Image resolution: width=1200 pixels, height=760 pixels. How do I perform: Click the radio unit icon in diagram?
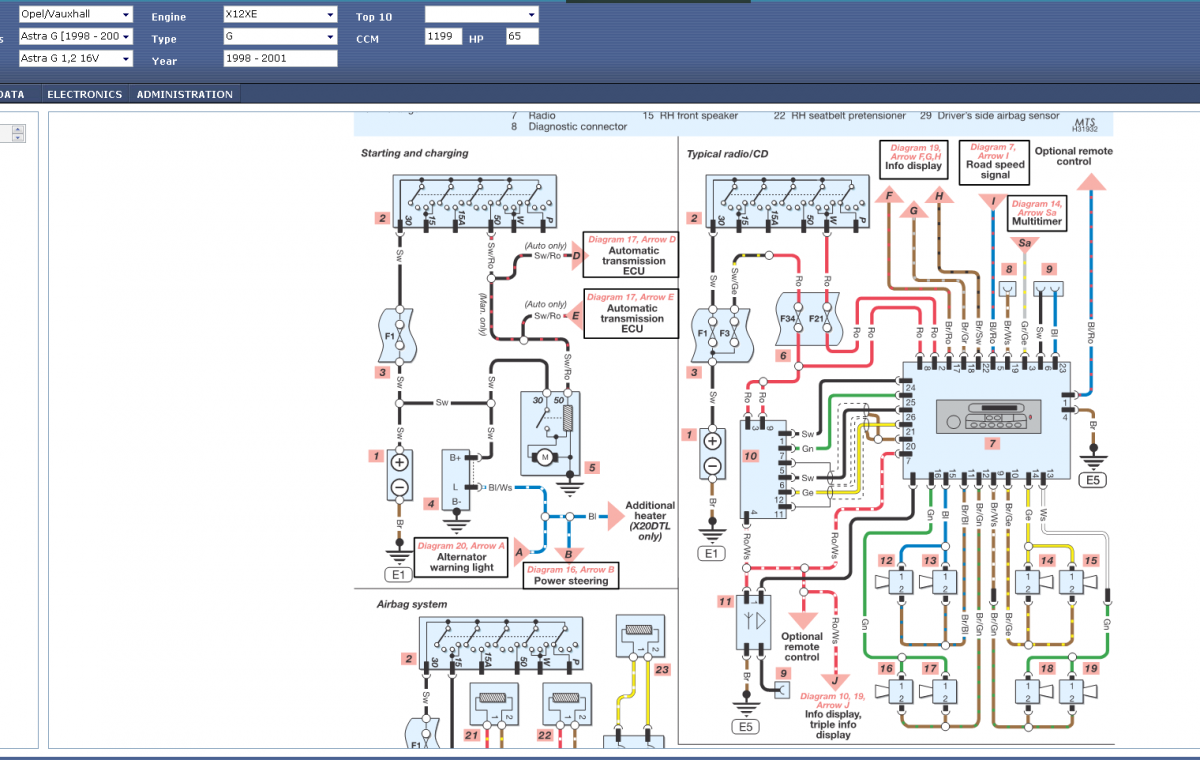983,417
